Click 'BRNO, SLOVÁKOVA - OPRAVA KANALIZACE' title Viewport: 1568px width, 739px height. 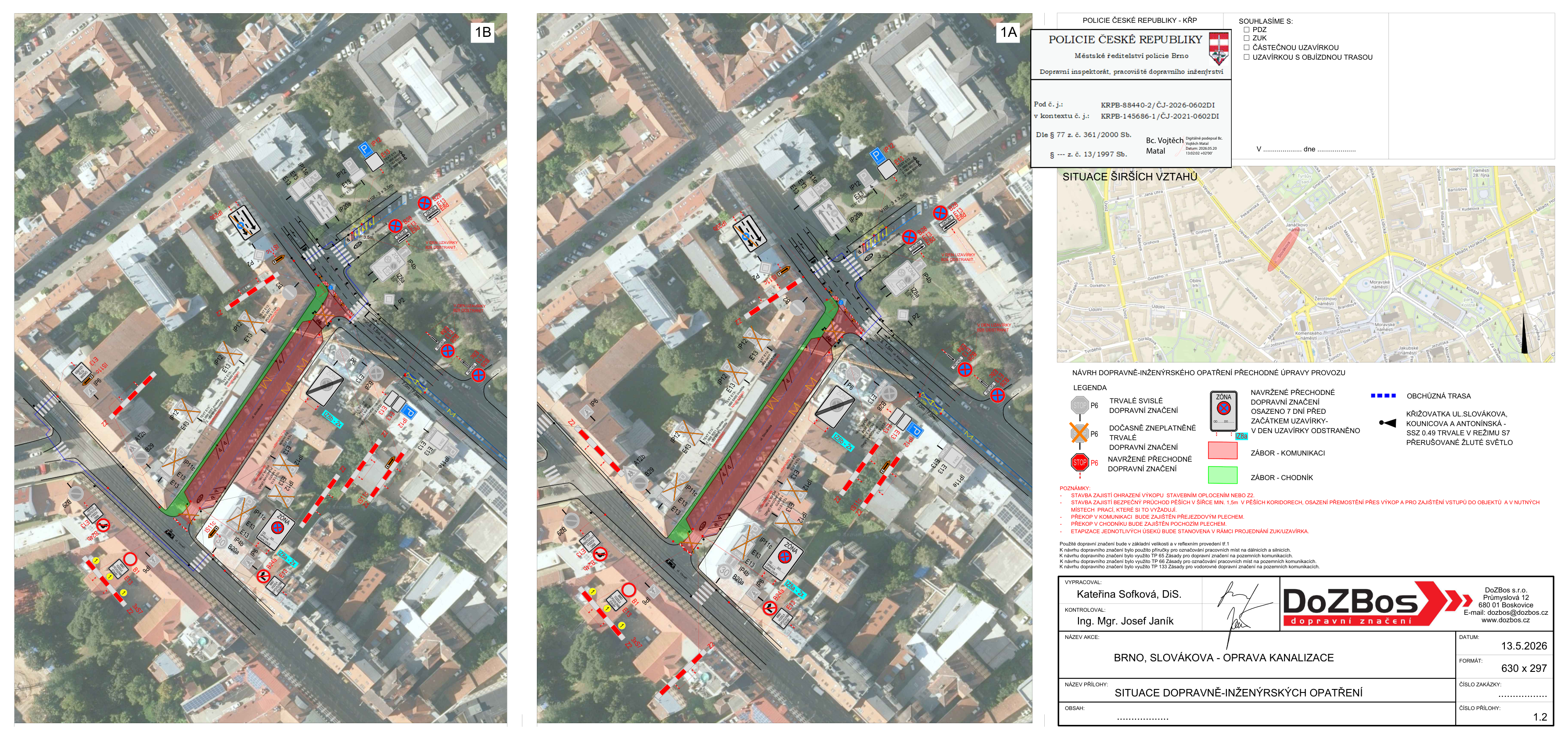pyautogui.click(x=1223, y=657)
